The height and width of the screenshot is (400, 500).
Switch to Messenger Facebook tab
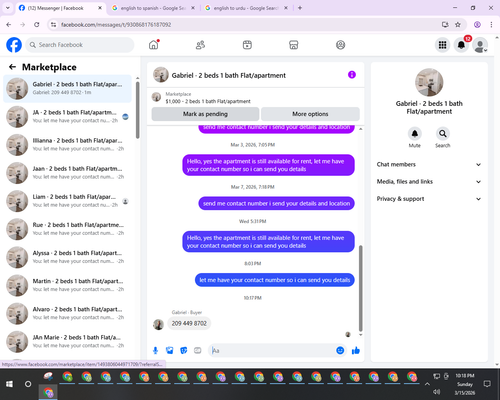[60, 8]
